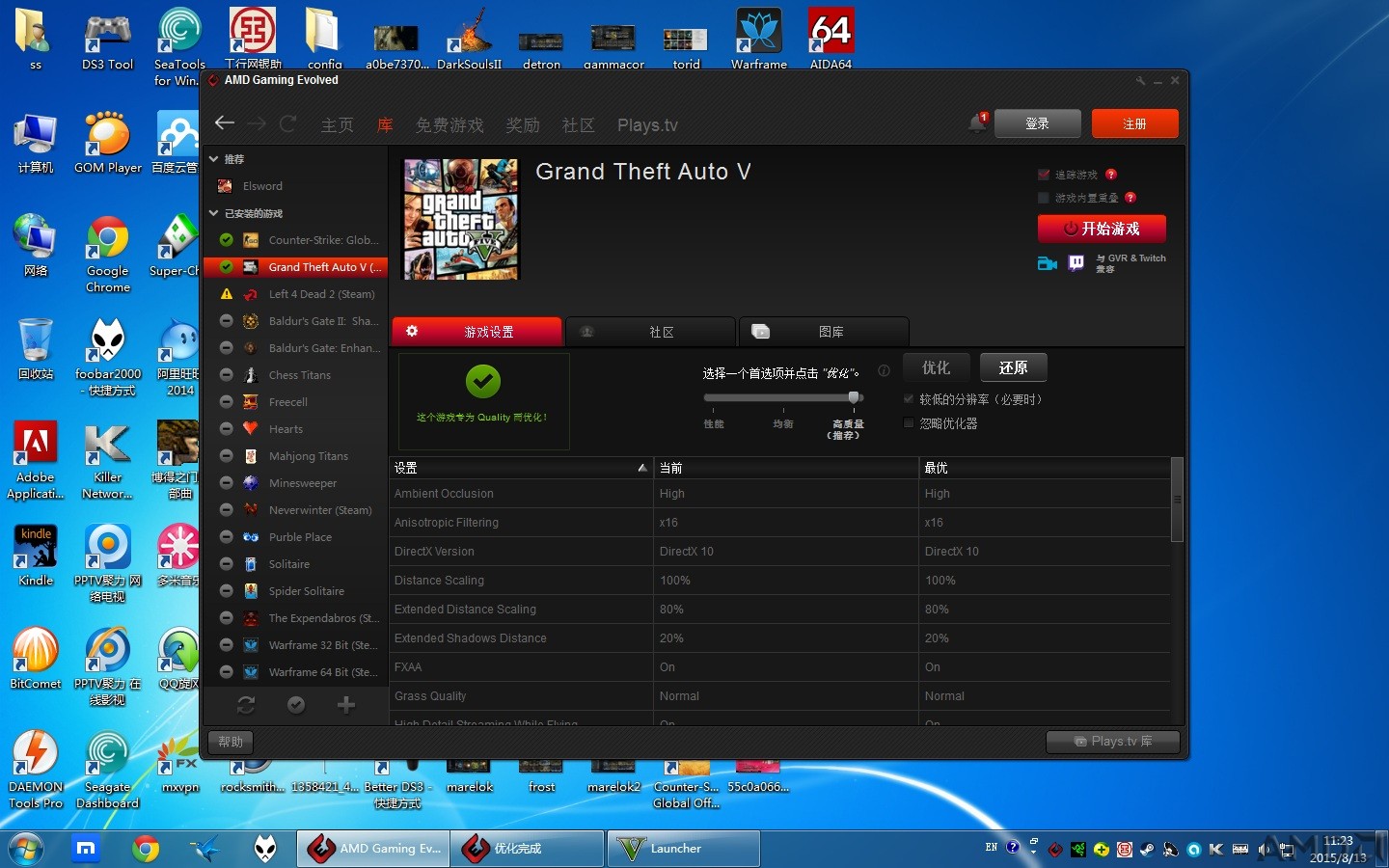Click the orange 注册 button
Screen dimensions: 1389x868
(x=1135, y=123)
